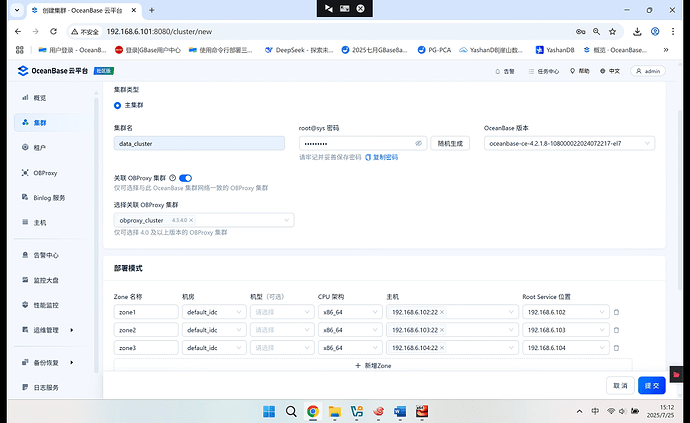The width and height of the screenshot is (690, 423).
Task: Click the help icon beside 关联 OBProxy 集群
Action: [x=172, y=178]
